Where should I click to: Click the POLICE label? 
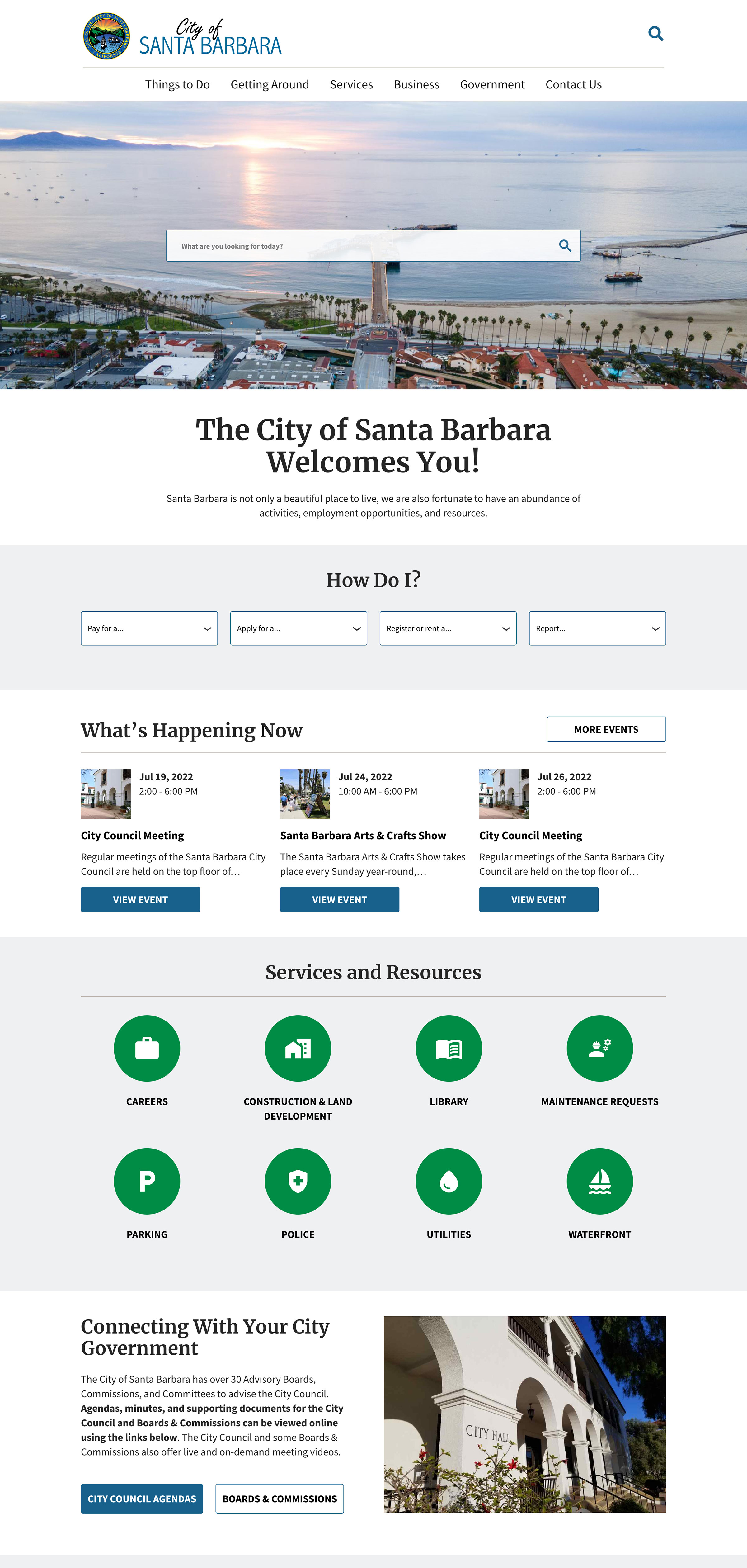(x=298, y=1234)
